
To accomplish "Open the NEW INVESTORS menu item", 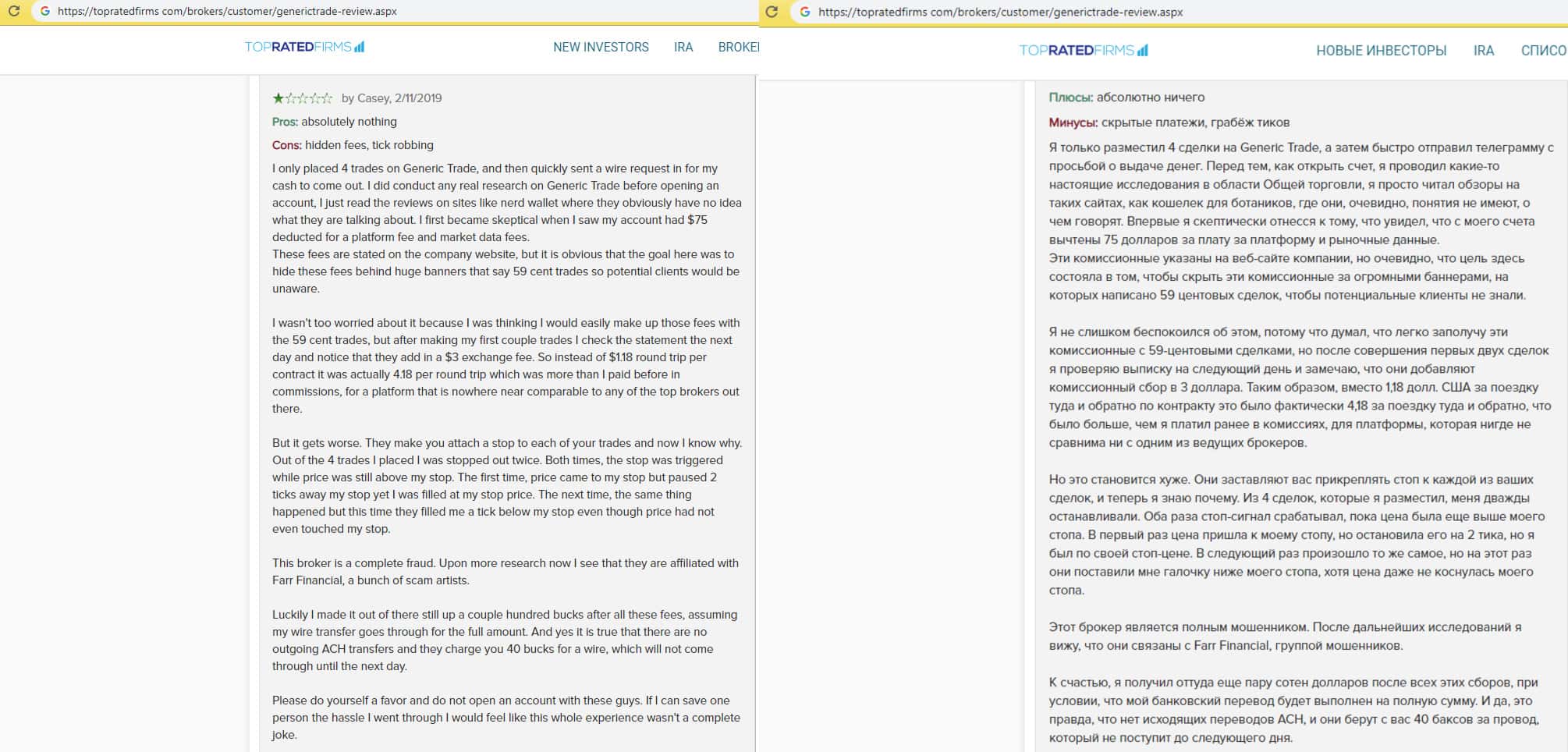I will [x=601, y=47].
